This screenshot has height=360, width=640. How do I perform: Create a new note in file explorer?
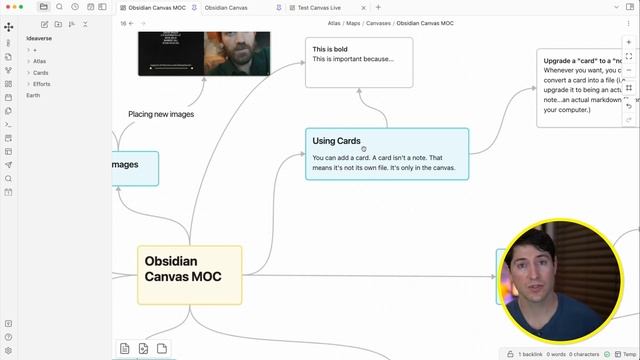point(44,24)
